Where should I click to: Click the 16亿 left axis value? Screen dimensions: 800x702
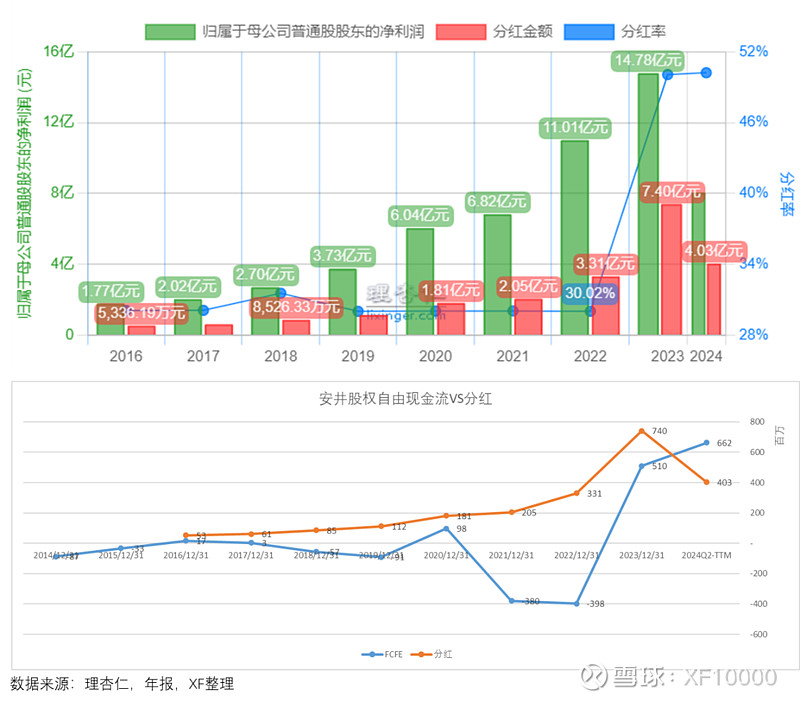(x=59, y=52)
